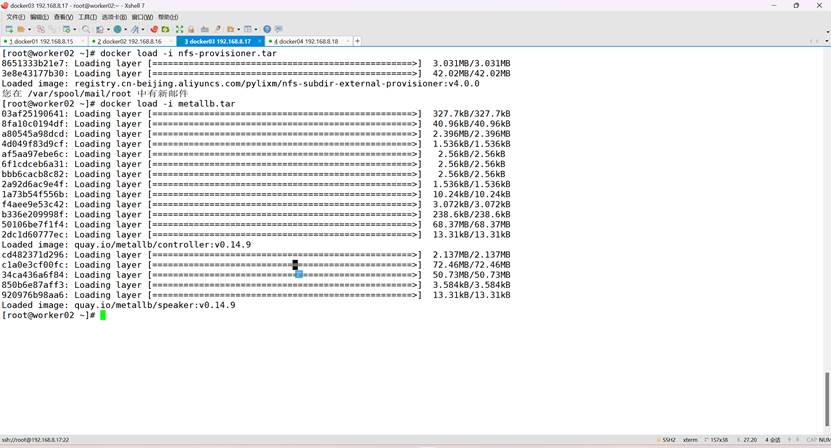The image size is (831, 448).
Task: Click the globe Encoding icon
Action: pos(117,29)
